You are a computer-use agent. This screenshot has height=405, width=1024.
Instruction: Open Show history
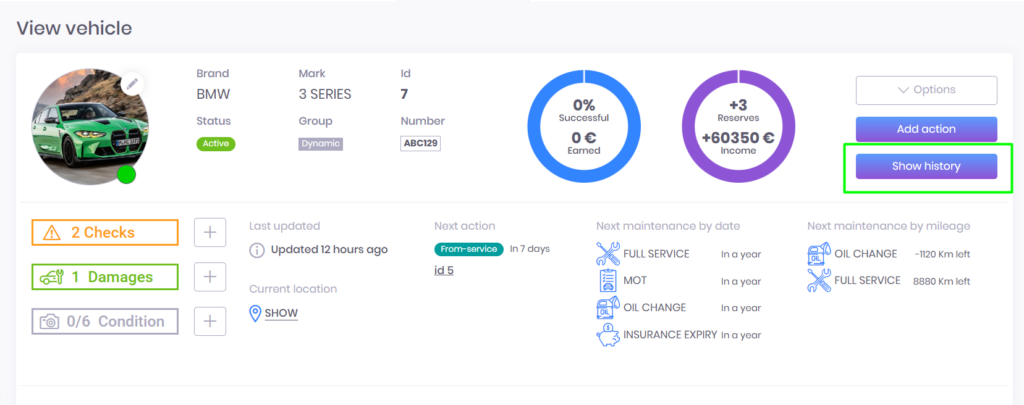pyautogui.click(x=926, y=166)
